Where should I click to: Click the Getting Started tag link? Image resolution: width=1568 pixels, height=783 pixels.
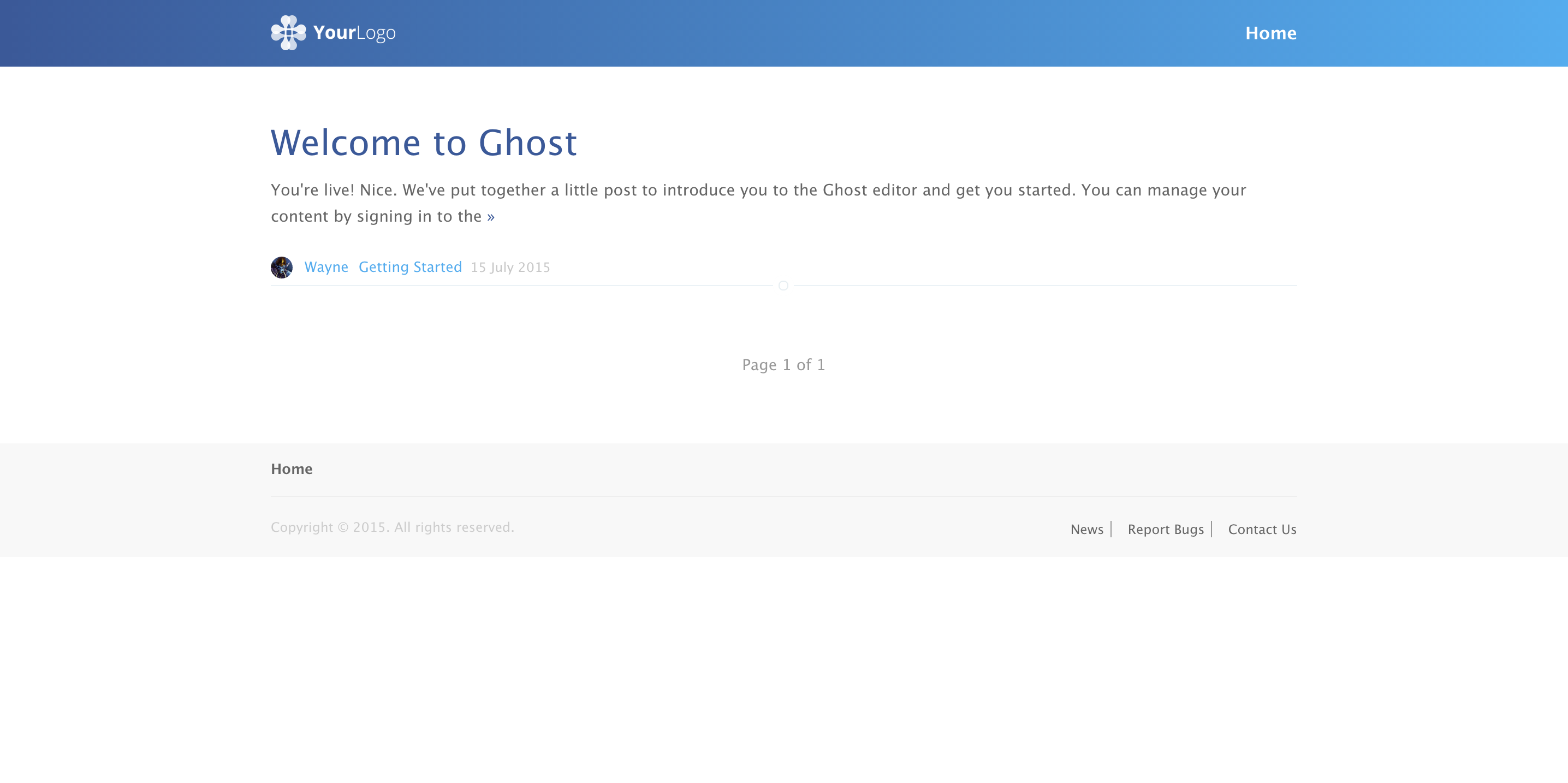click(x=409, y=267)
